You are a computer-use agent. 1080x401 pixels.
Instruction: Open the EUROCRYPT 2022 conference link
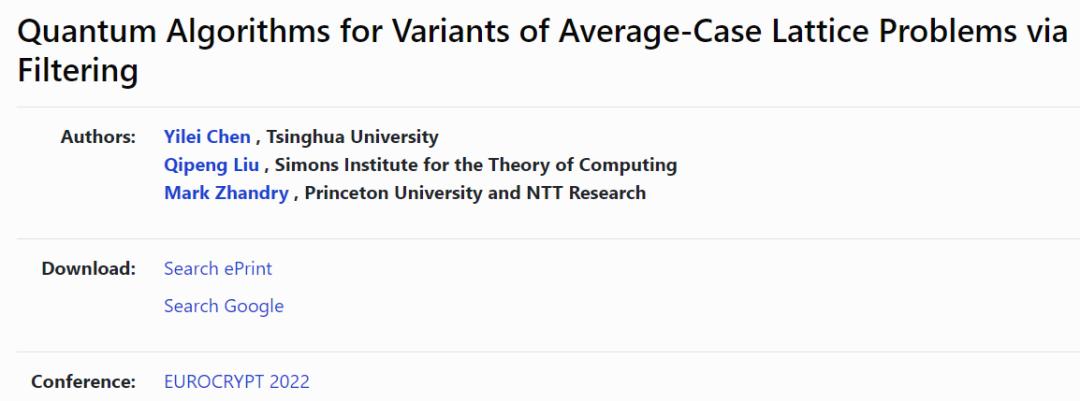(237, 381)
